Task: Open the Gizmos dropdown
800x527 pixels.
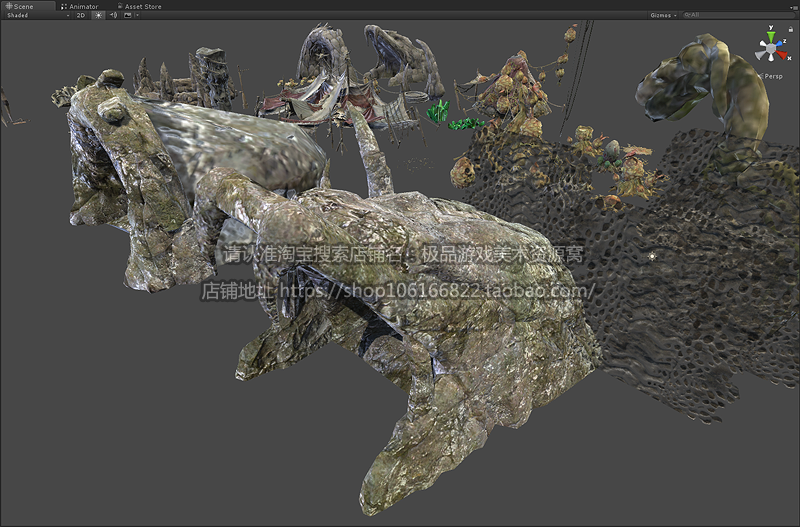Action: point(663,15)
